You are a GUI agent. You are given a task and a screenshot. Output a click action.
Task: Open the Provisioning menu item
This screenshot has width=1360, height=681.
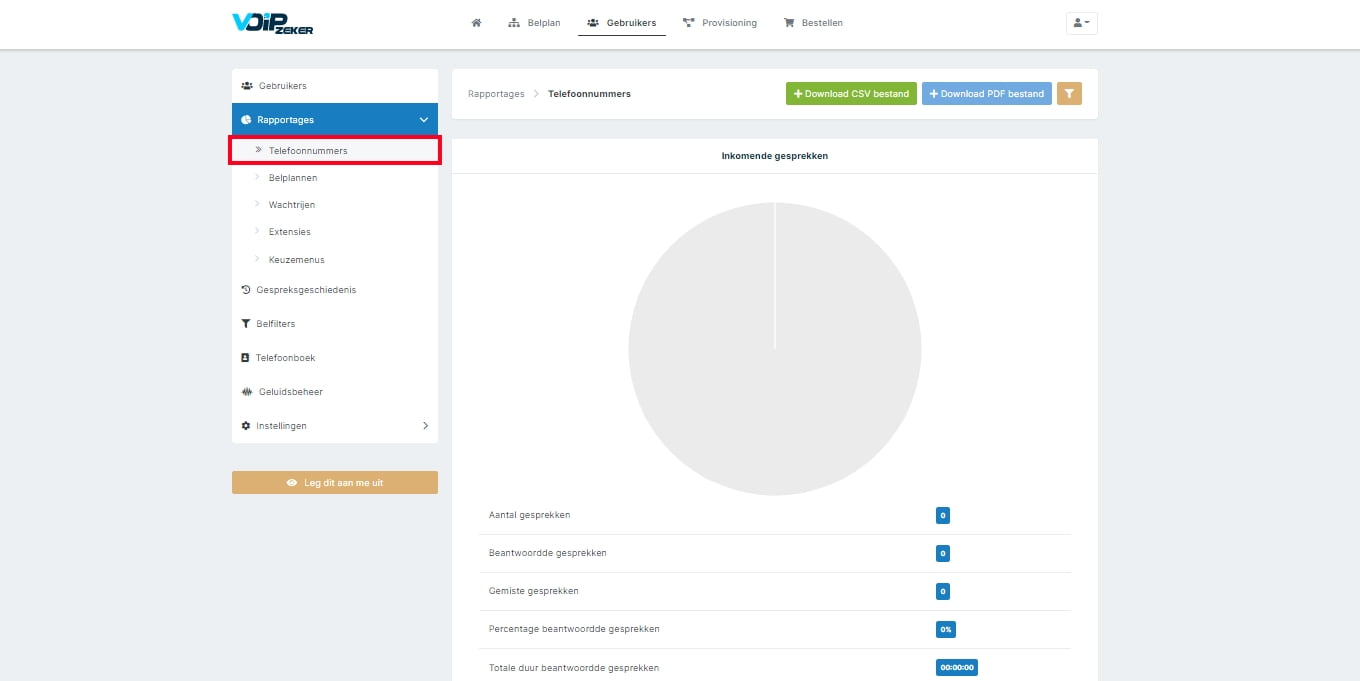point(720,22)
